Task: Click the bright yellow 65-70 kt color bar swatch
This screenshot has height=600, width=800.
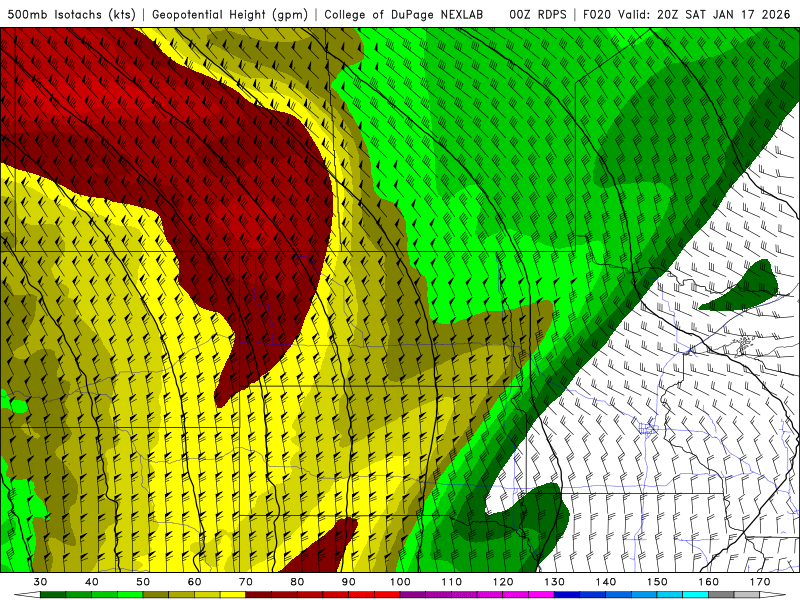Action: 233,595
